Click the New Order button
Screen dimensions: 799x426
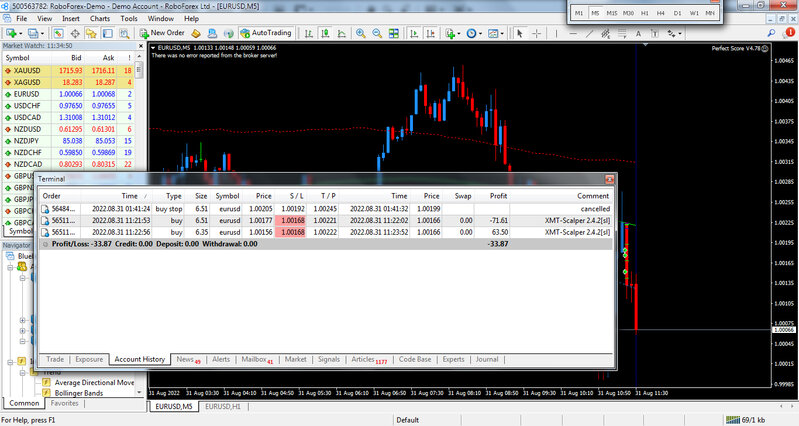tap(162, 33)
